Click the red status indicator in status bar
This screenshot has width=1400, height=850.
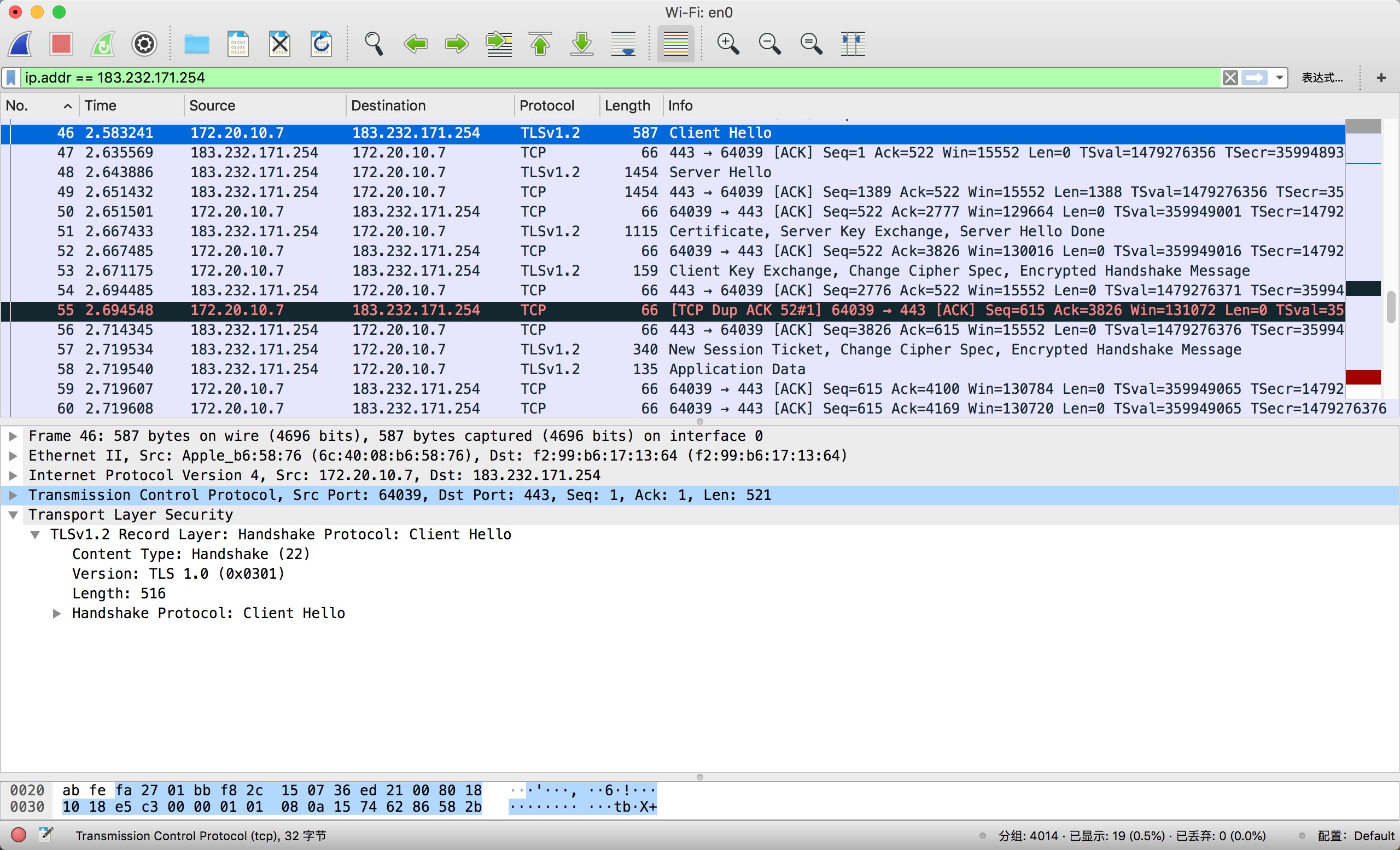[x=19, y=835]
